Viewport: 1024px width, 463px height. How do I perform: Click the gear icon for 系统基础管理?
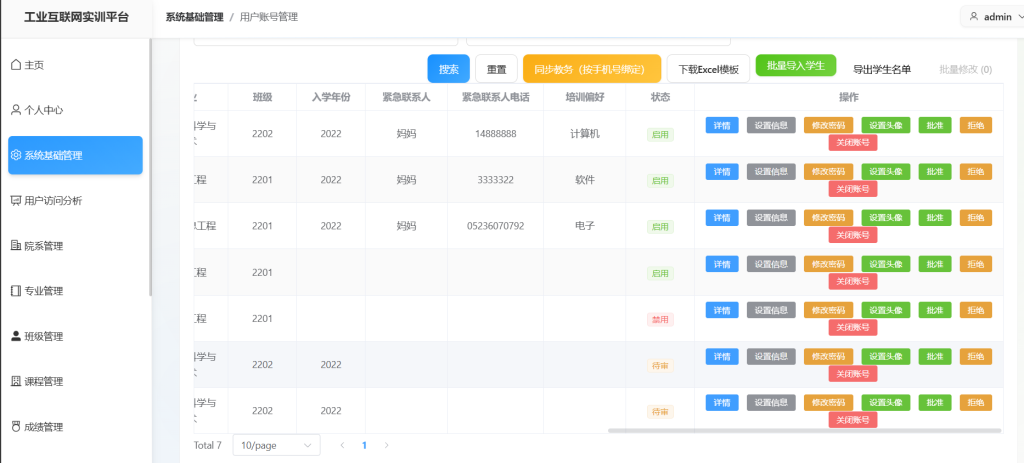click(x=16, y=155)
